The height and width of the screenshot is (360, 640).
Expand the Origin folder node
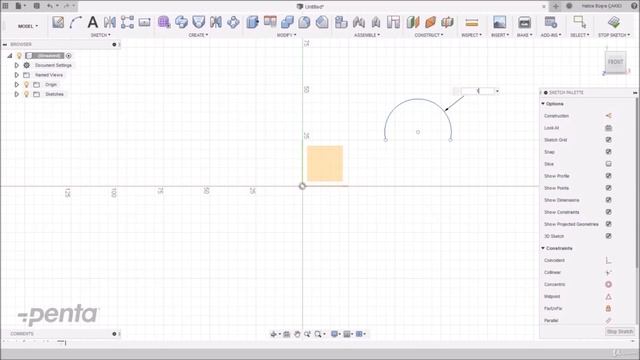point(17,84)
